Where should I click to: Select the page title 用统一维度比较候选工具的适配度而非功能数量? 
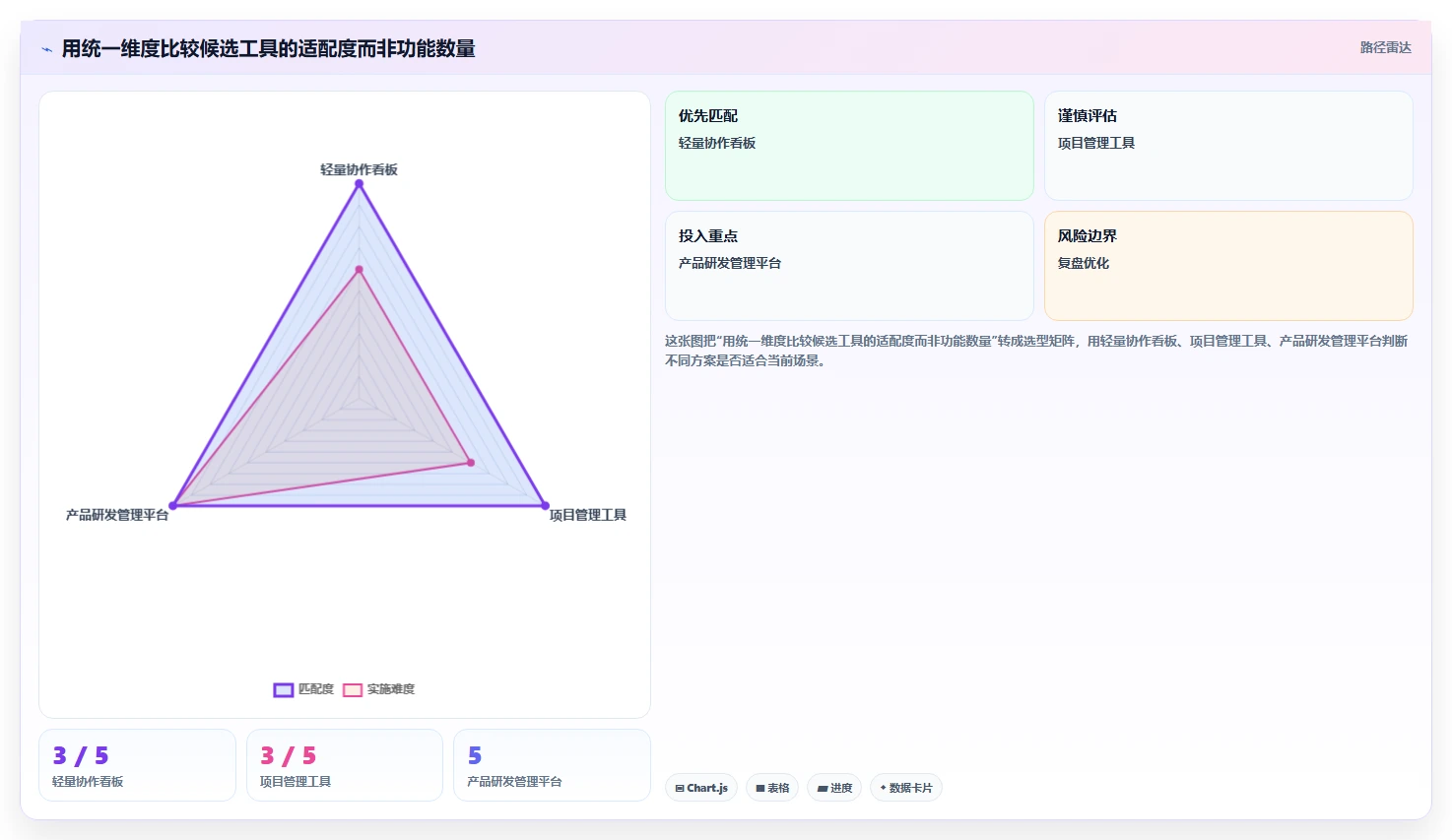click(268, 48)
